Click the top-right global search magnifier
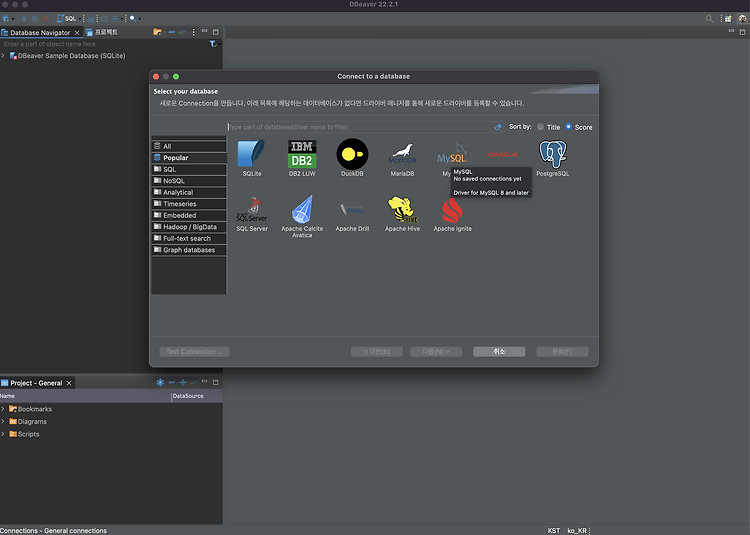Viewport: 750px width, 535px height. tap(709, 19)
